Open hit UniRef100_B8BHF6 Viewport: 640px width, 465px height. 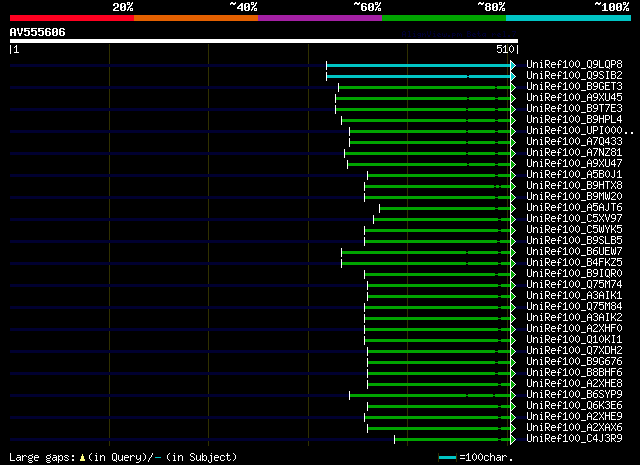(x=574, y=373)
